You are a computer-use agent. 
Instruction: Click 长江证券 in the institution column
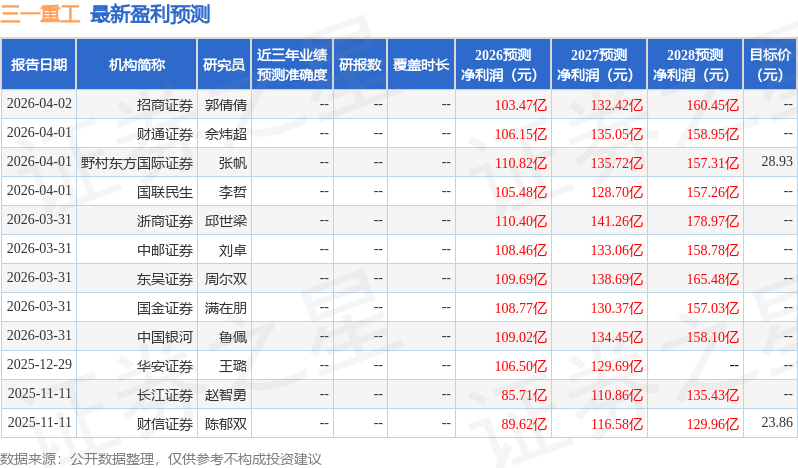point(165,394)
